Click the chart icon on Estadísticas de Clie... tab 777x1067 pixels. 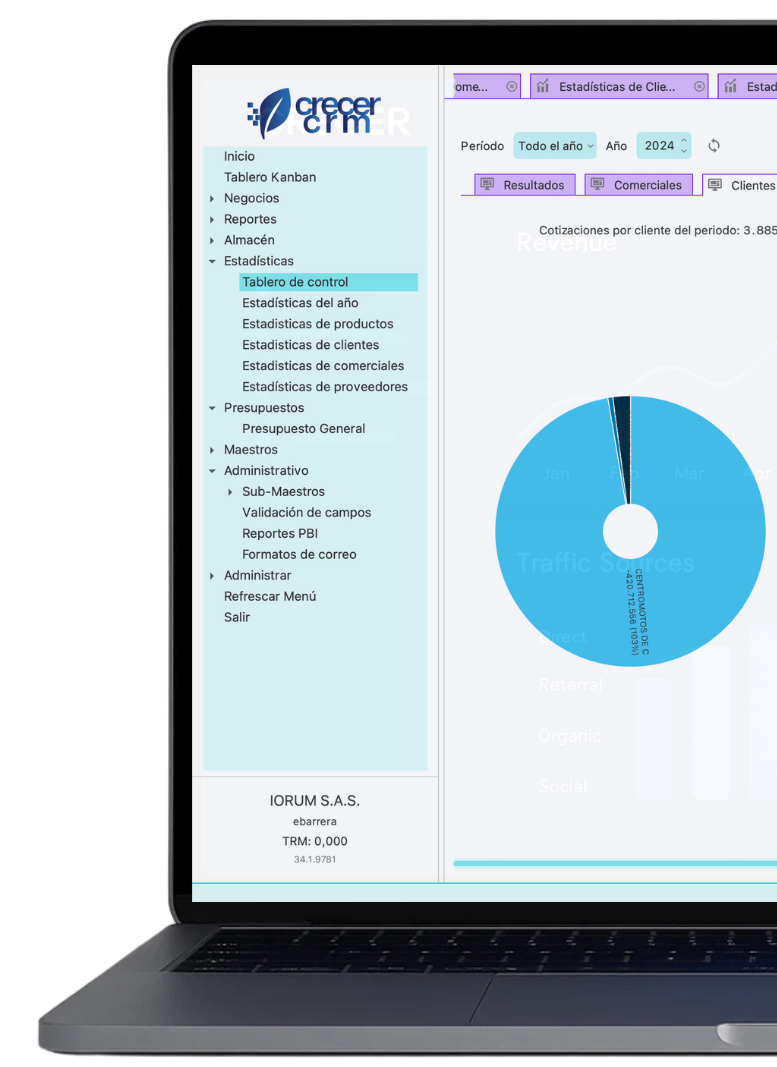[543, 87]
